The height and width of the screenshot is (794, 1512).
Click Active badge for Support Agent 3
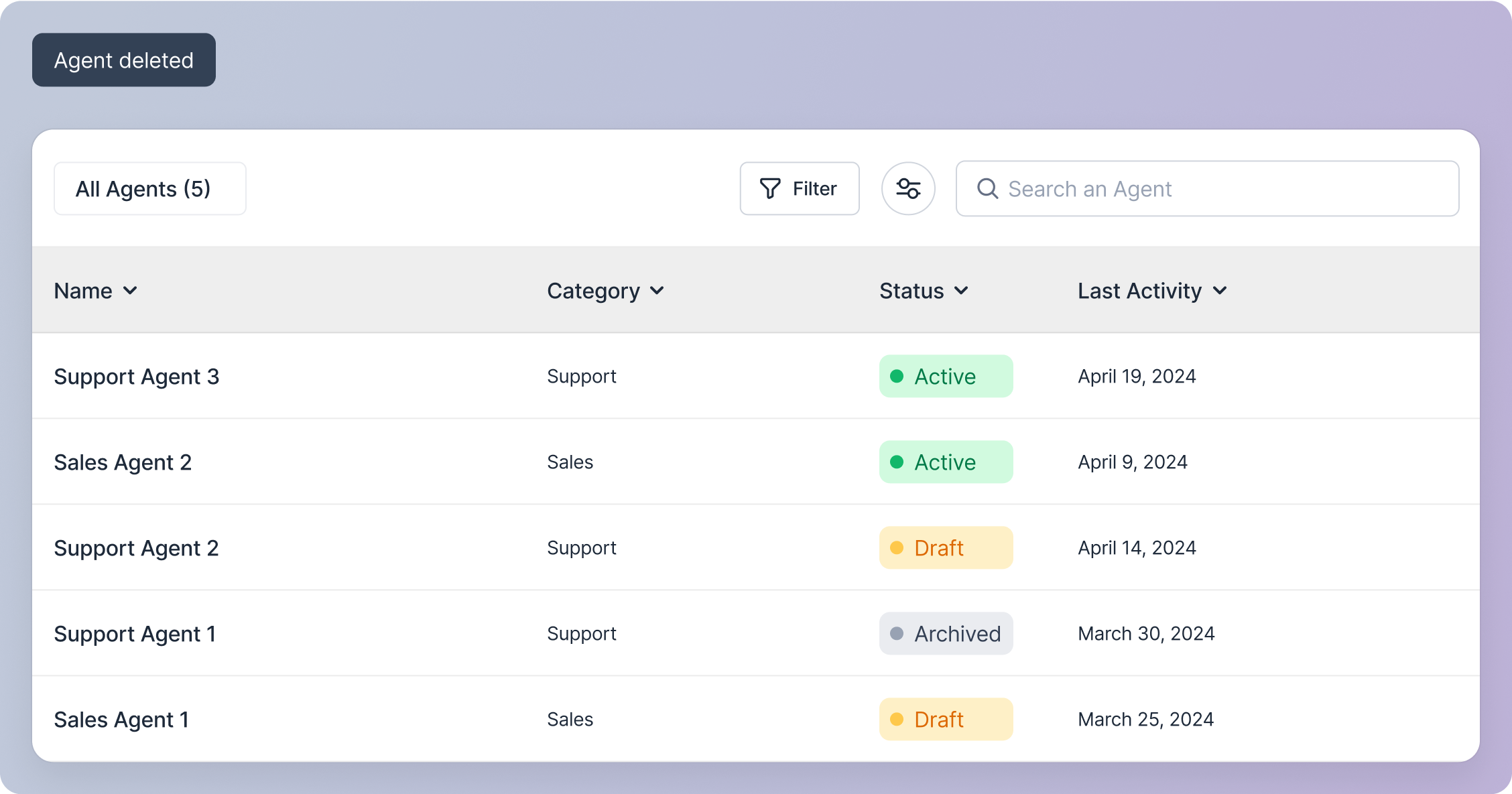(x=945, y=377)
